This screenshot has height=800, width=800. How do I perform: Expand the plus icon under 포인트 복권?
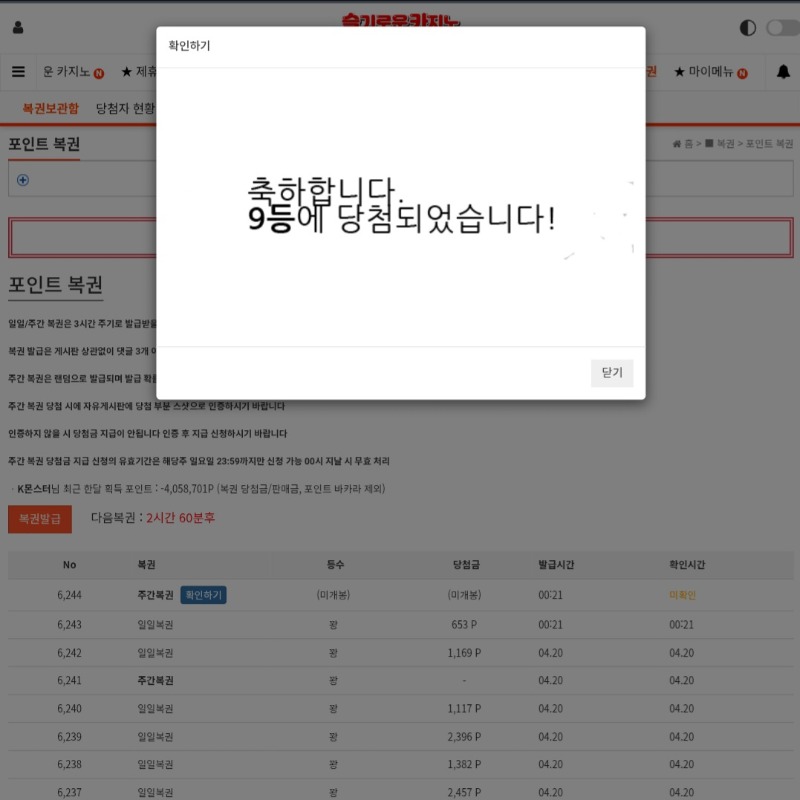coord(23,180)
